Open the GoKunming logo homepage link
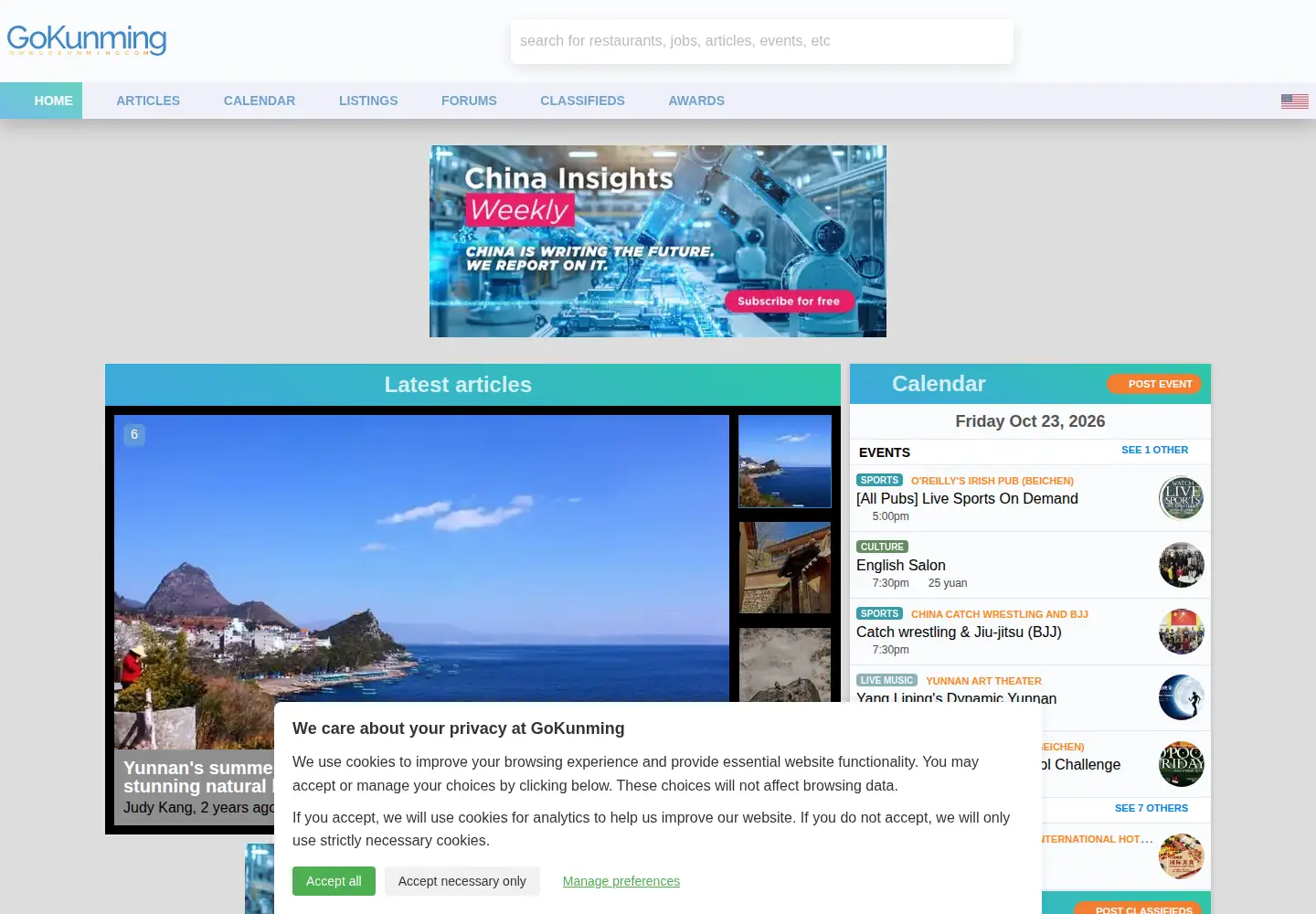 pos(87,39)
